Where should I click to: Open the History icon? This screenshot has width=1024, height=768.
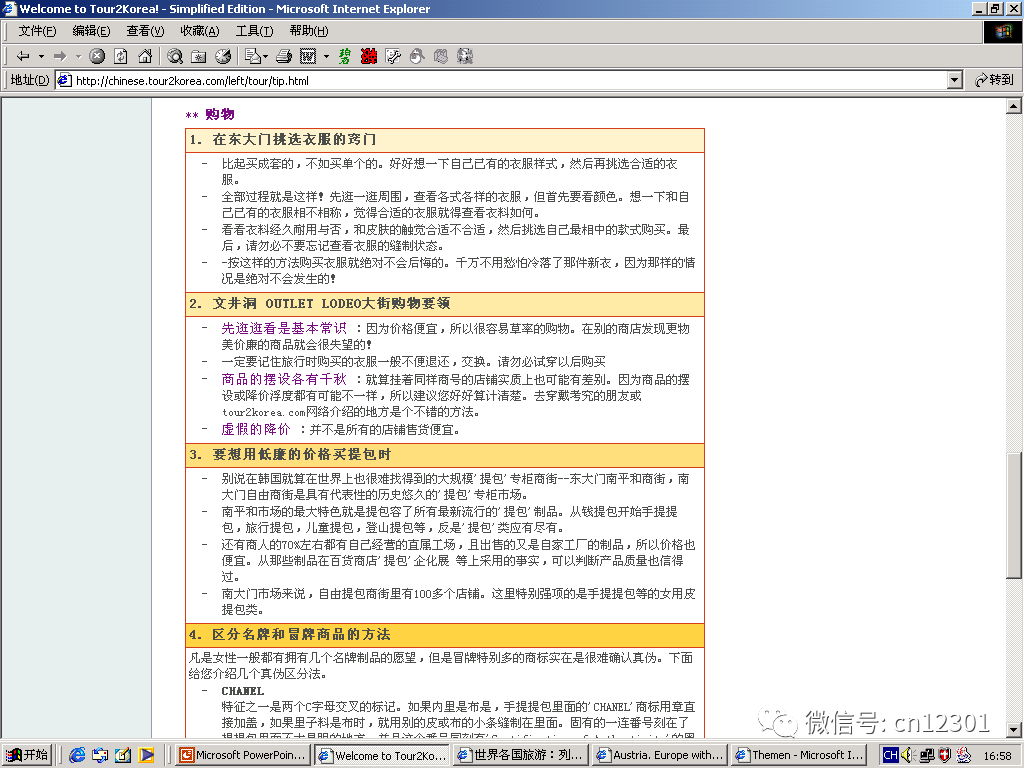(223, 56)
